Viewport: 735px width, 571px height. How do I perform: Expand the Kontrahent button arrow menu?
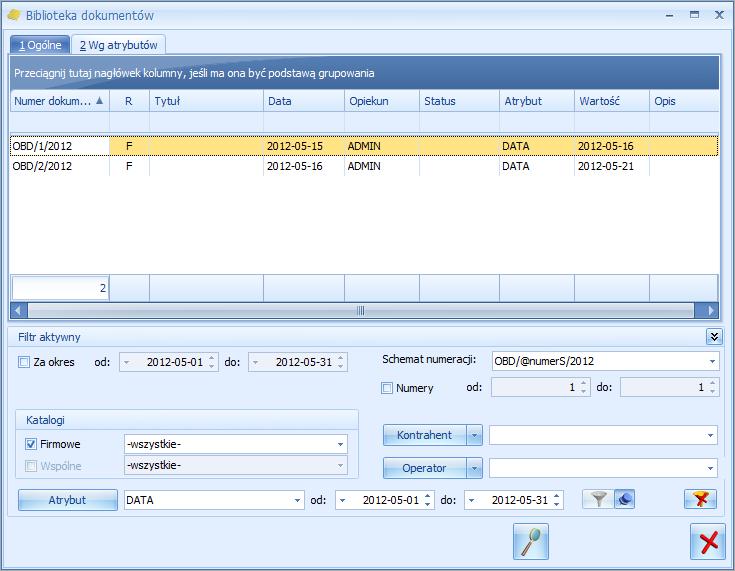click(x=474, y=435)
